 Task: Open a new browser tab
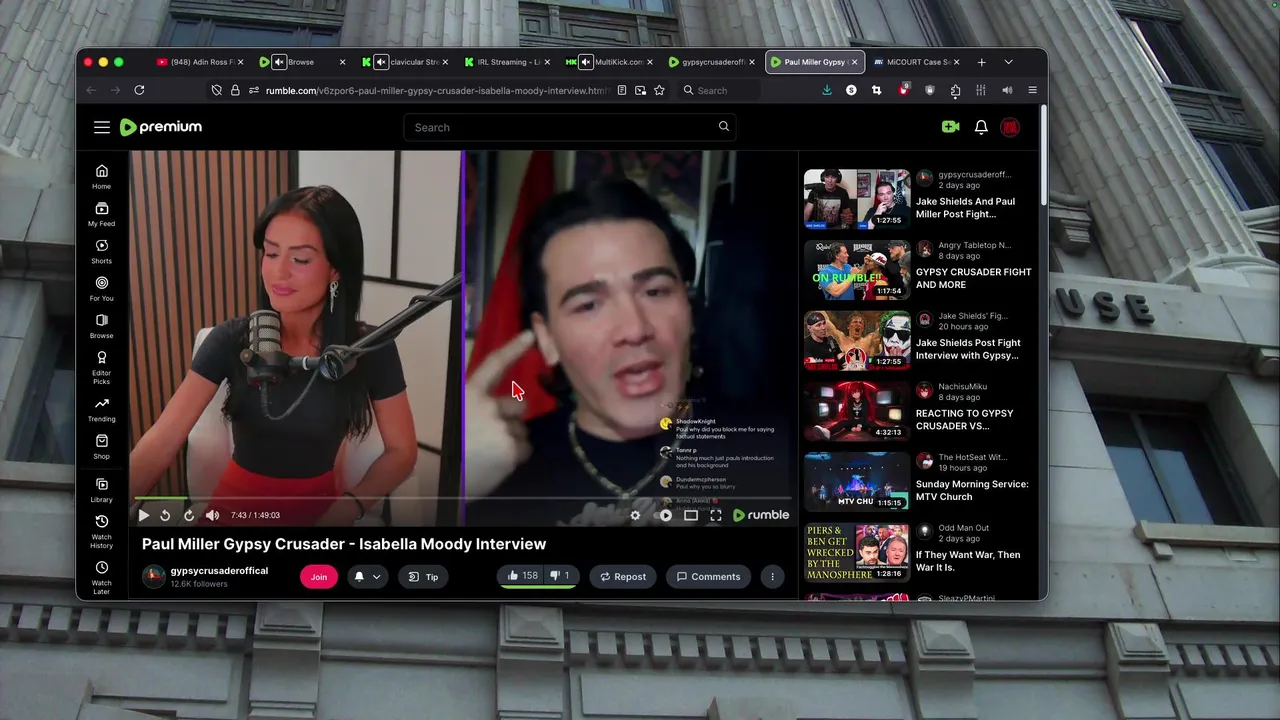[981, 62]
